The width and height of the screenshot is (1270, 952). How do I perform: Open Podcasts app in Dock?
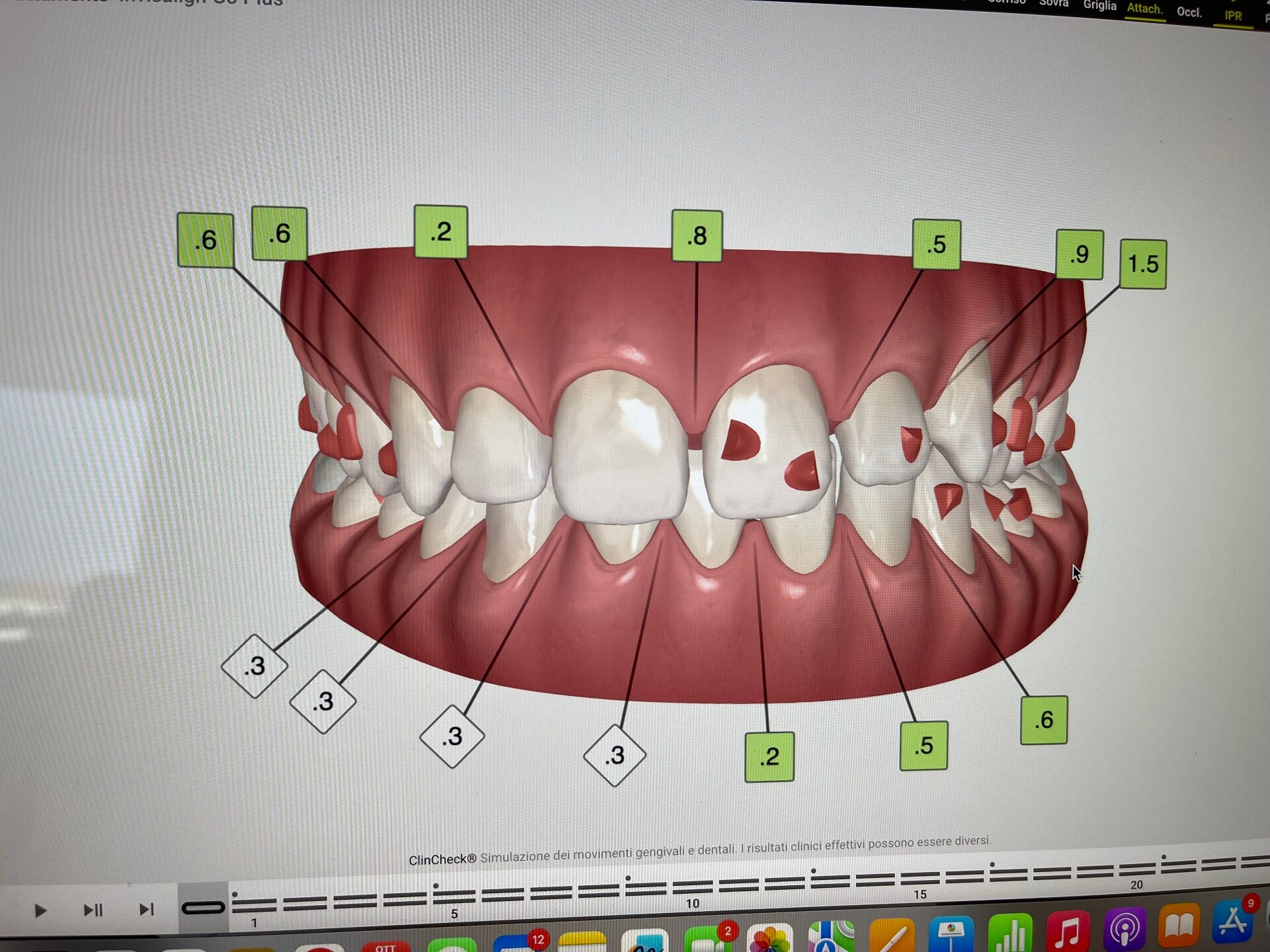tap(1124, 931)
